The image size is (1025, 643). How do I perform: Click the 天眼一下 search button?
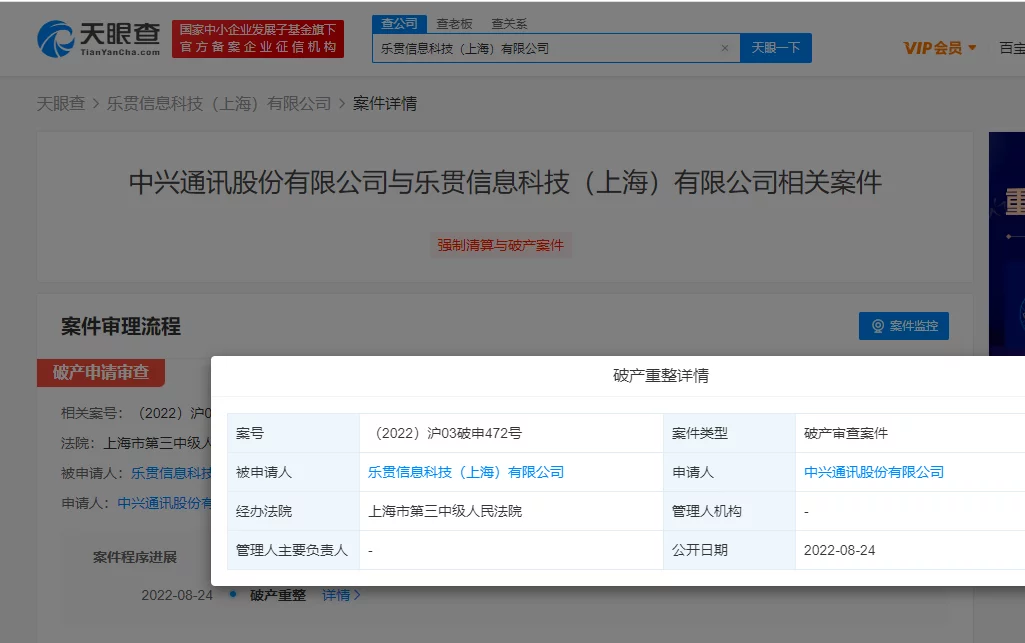point(775,48)
